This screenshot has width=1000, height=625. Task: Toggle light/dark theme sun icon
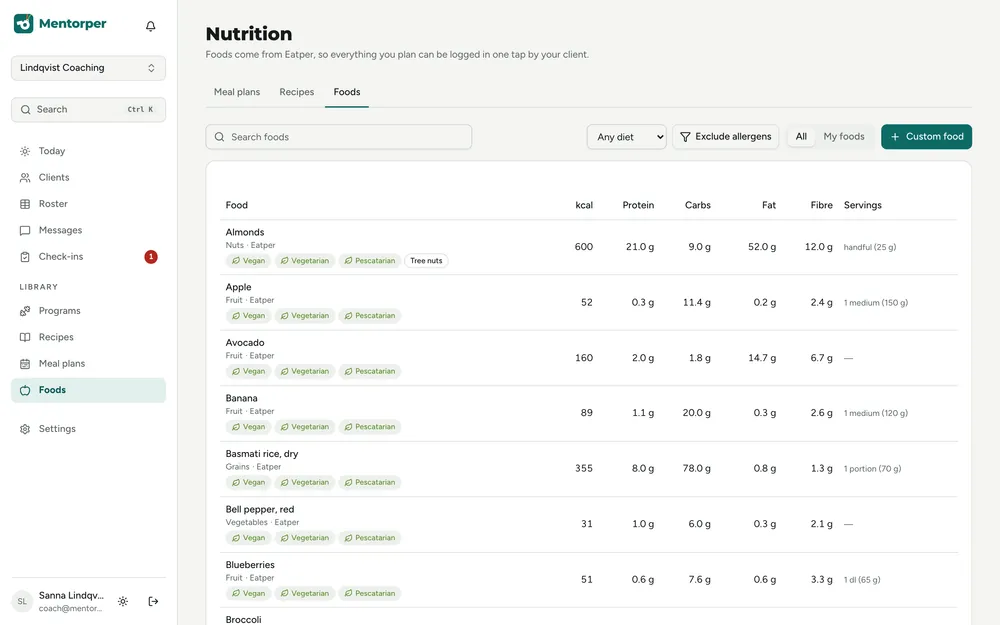tap(123, 601)
